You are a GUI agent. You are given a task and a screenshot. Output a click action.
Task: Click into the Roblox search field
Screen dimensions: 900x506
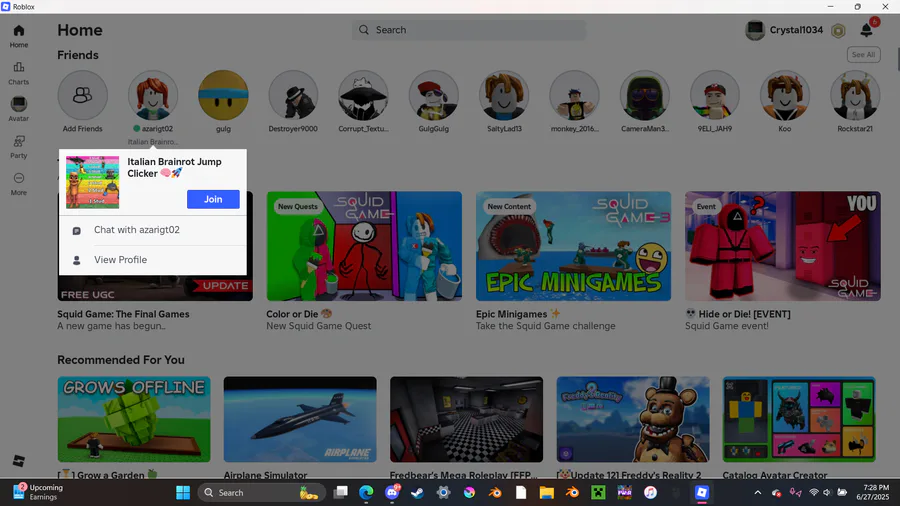(x=469, y=30)
